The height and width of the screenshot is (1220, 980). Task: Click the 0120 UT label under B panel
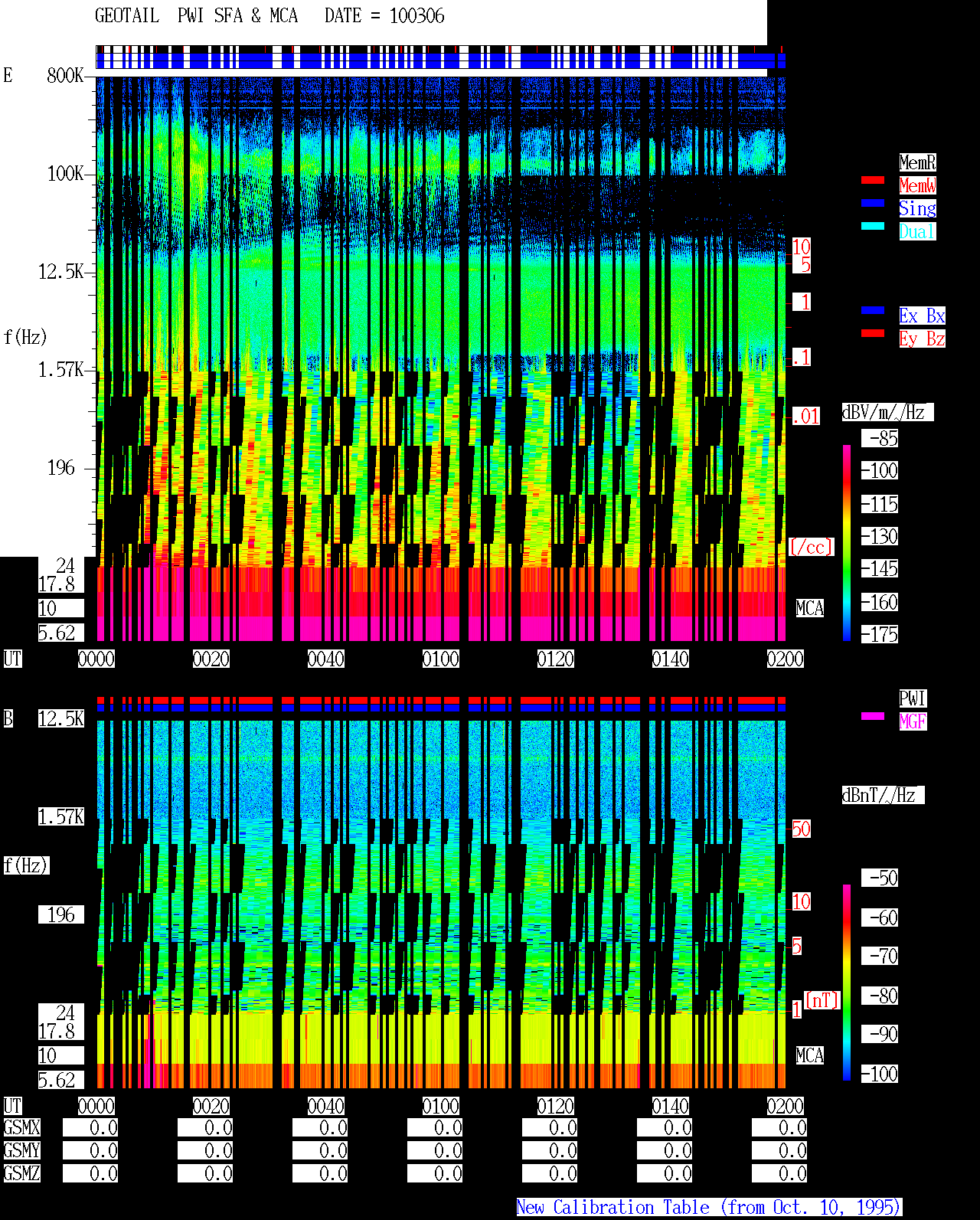pyautogui.click(x=556, y=1106)
